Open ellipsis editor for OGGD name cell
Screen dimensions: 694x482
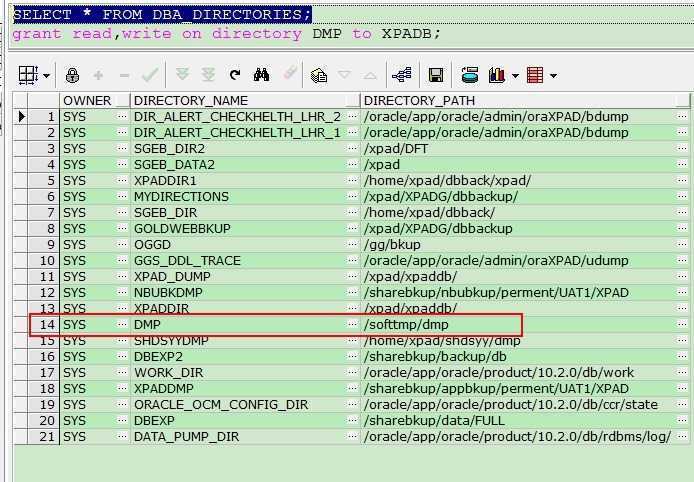click(x=352, y=244)
